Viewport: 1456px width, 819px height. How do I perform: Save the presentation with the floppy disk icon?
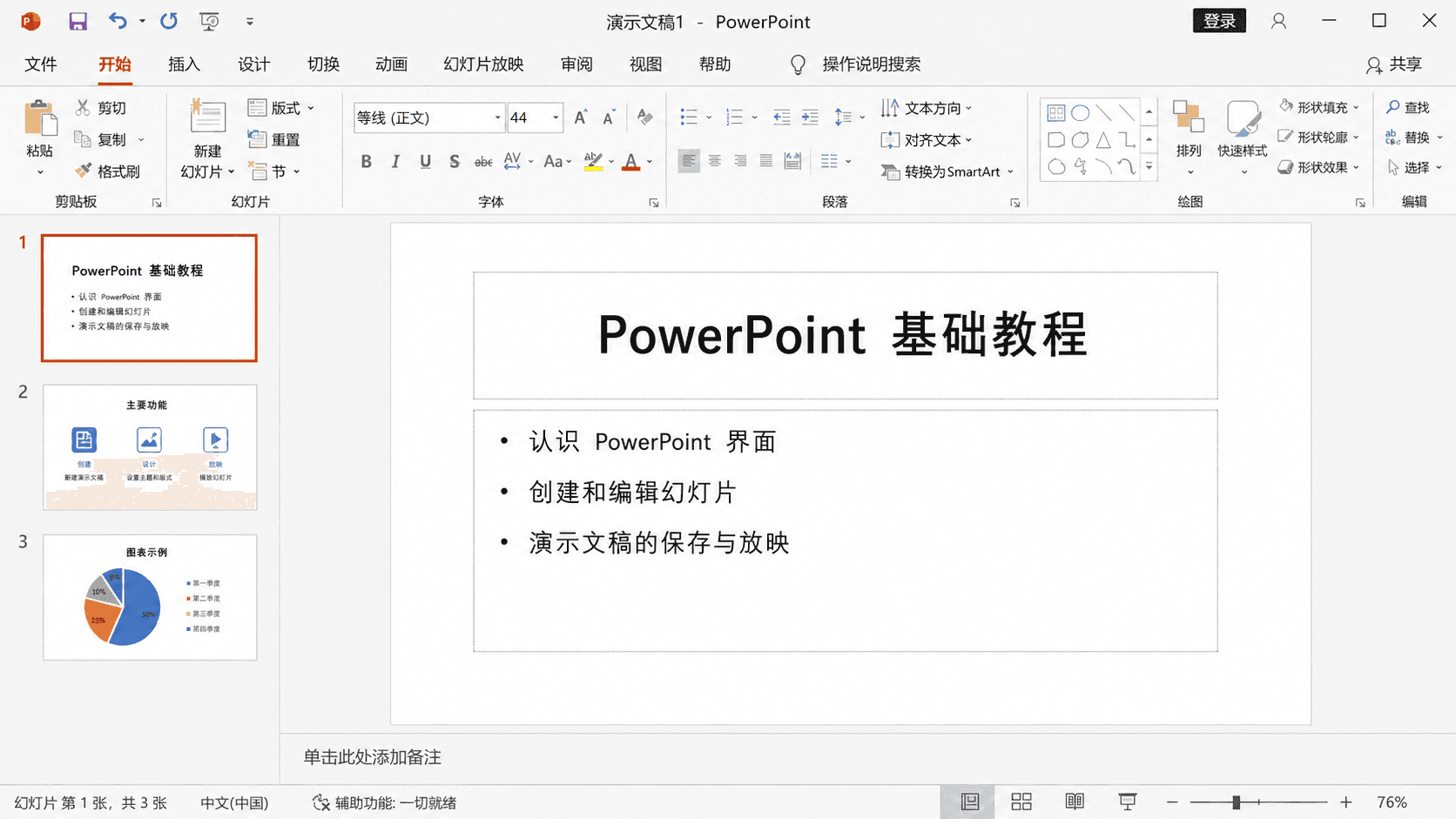click(78, 22)
